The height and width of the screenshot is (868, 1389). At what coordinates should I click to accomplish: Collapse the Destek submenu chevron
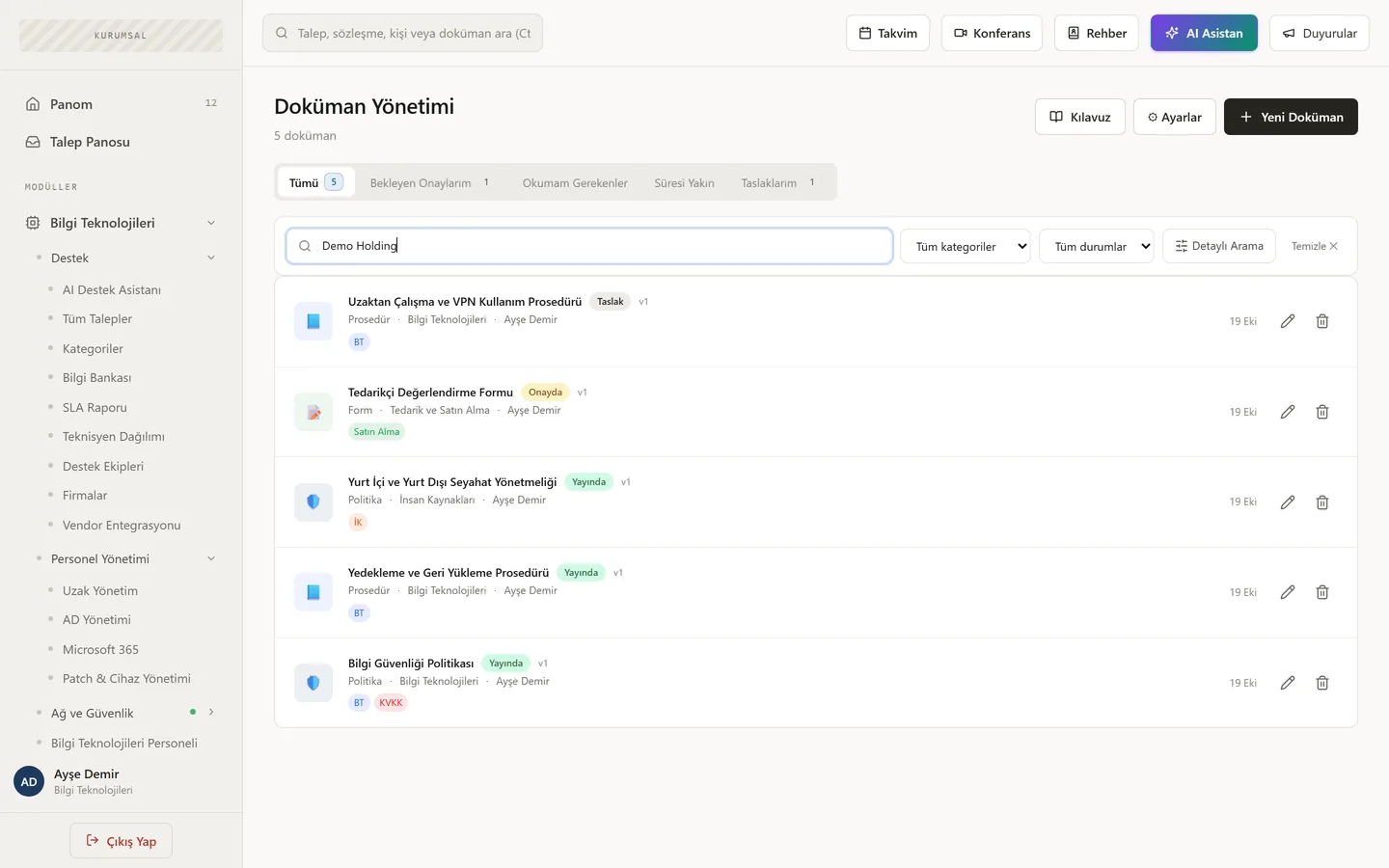coord(211,258)
